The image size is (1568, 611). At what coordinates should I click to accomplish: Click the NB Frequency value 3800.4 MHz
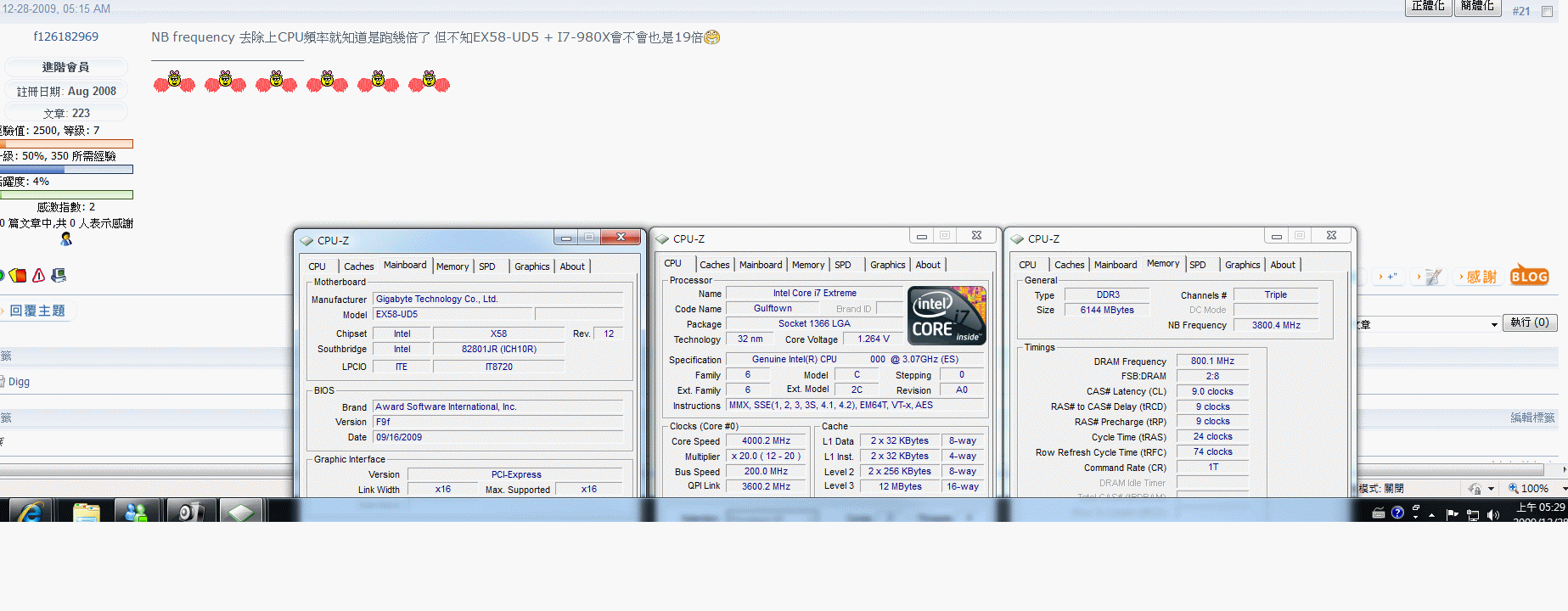(1276, 325)
